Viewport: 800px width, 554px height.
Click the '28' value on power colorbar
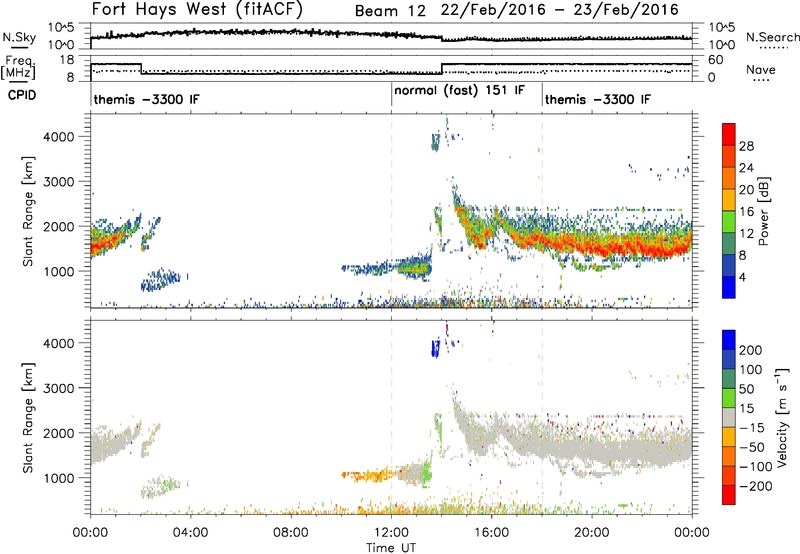[746, 146]
